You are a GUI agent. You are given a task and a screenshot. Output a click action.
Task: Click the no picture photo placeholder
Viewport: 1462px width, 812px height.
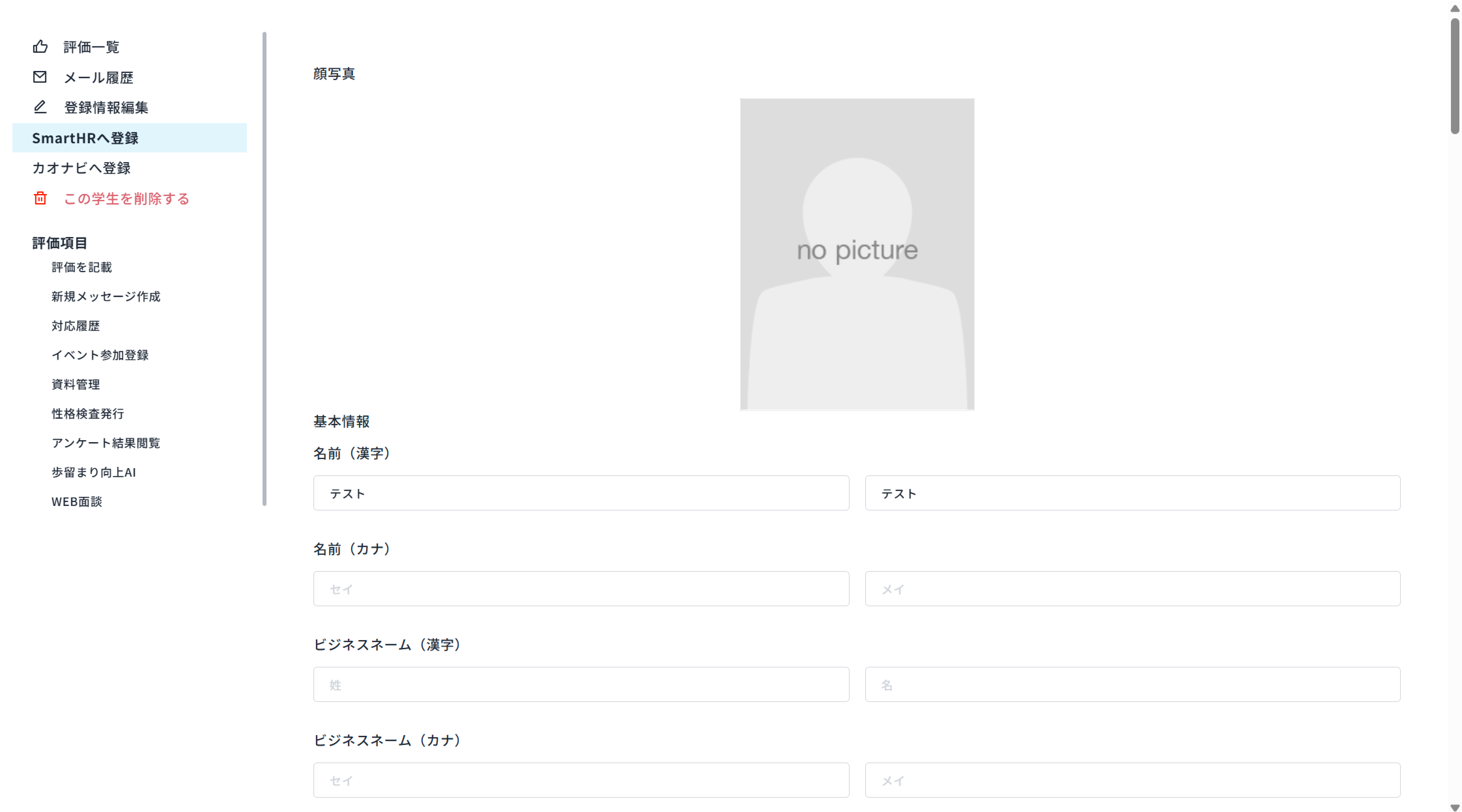(x=856, y=254)
